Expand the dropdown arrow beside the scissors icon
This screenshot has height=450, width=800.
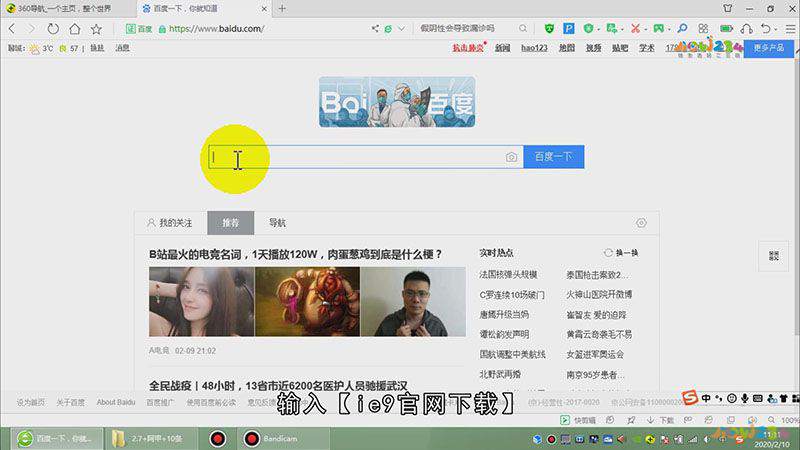coord(645,29)
